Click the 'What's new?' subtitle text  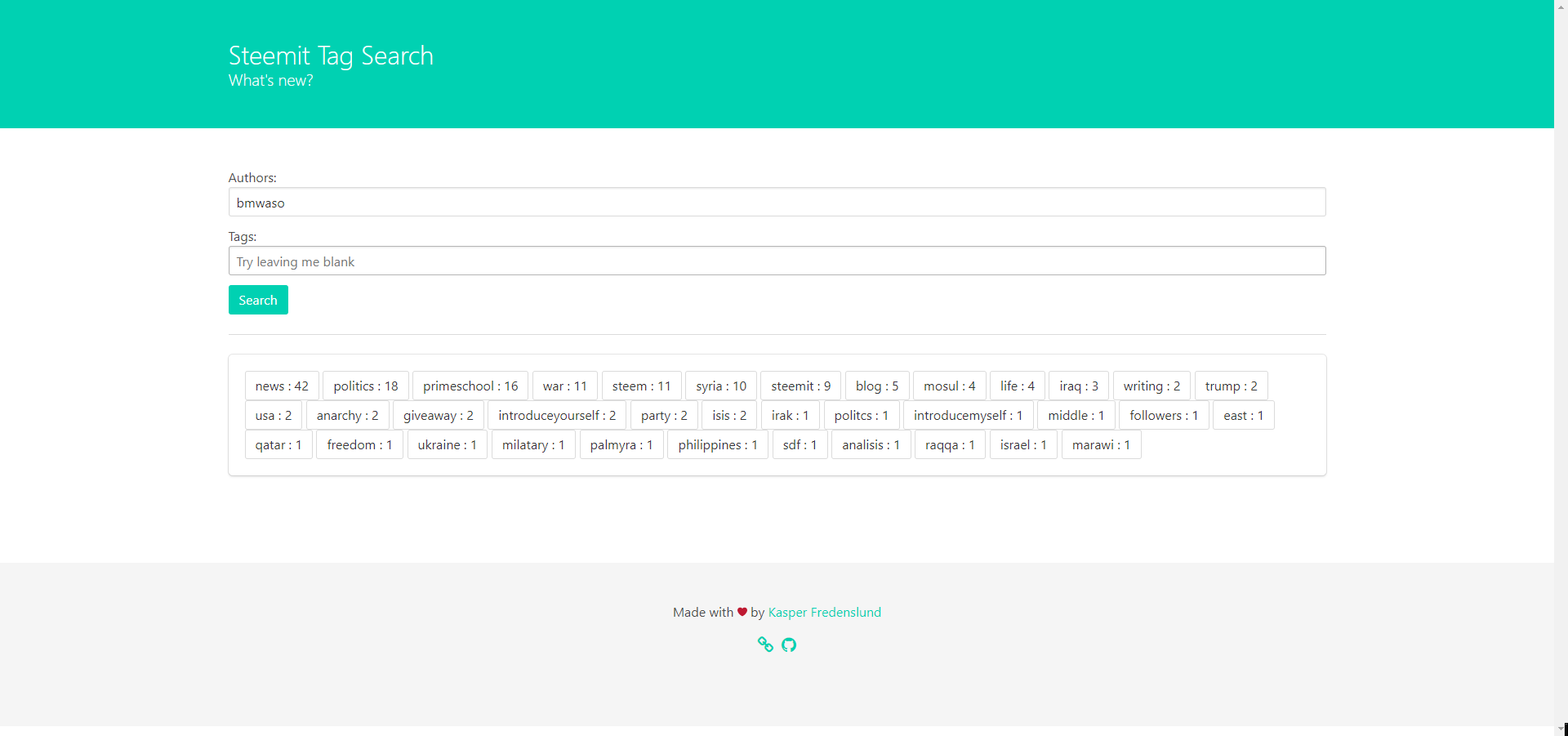coord(271,81)
